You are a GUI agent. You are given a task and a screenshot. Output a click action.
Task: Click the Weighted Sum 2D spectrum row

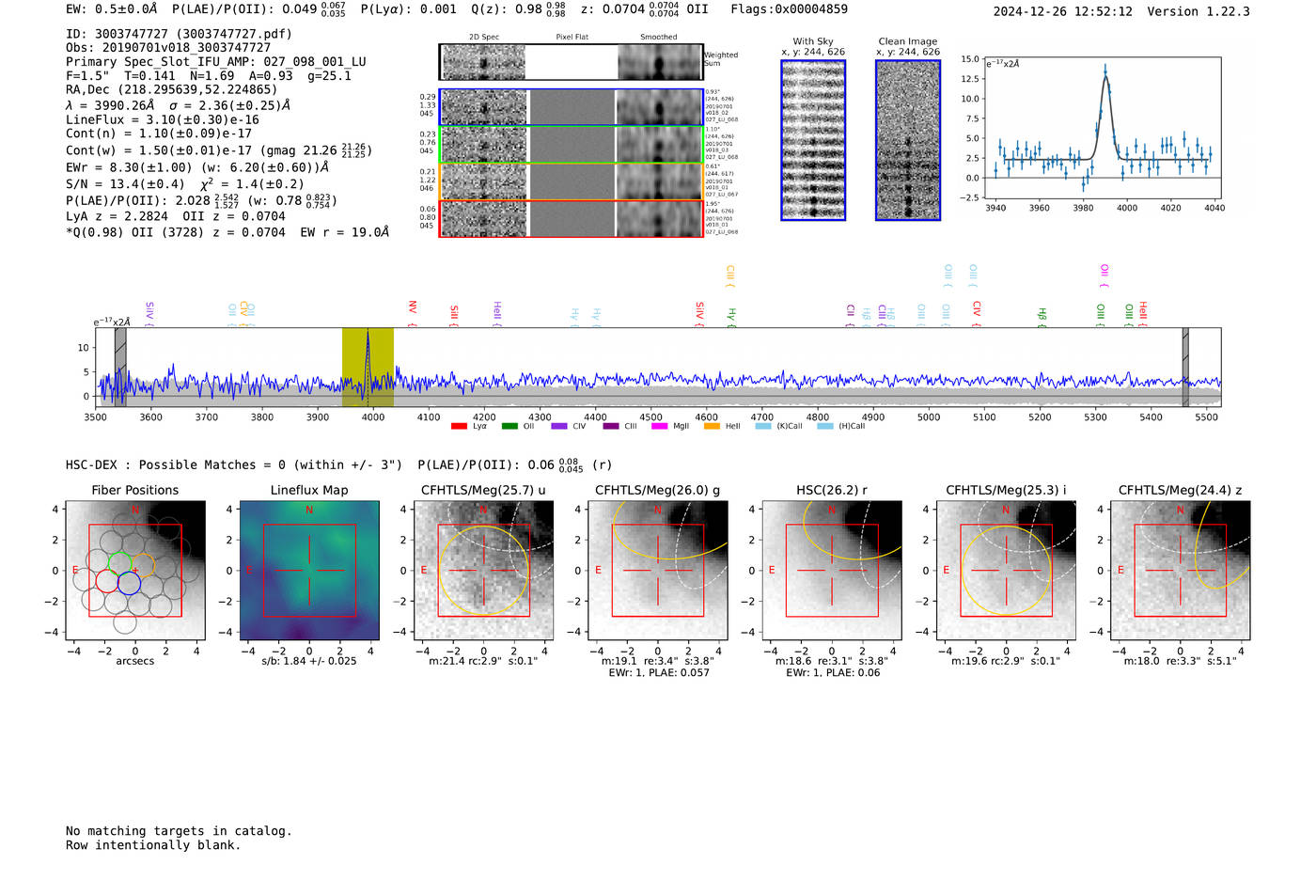572,62
